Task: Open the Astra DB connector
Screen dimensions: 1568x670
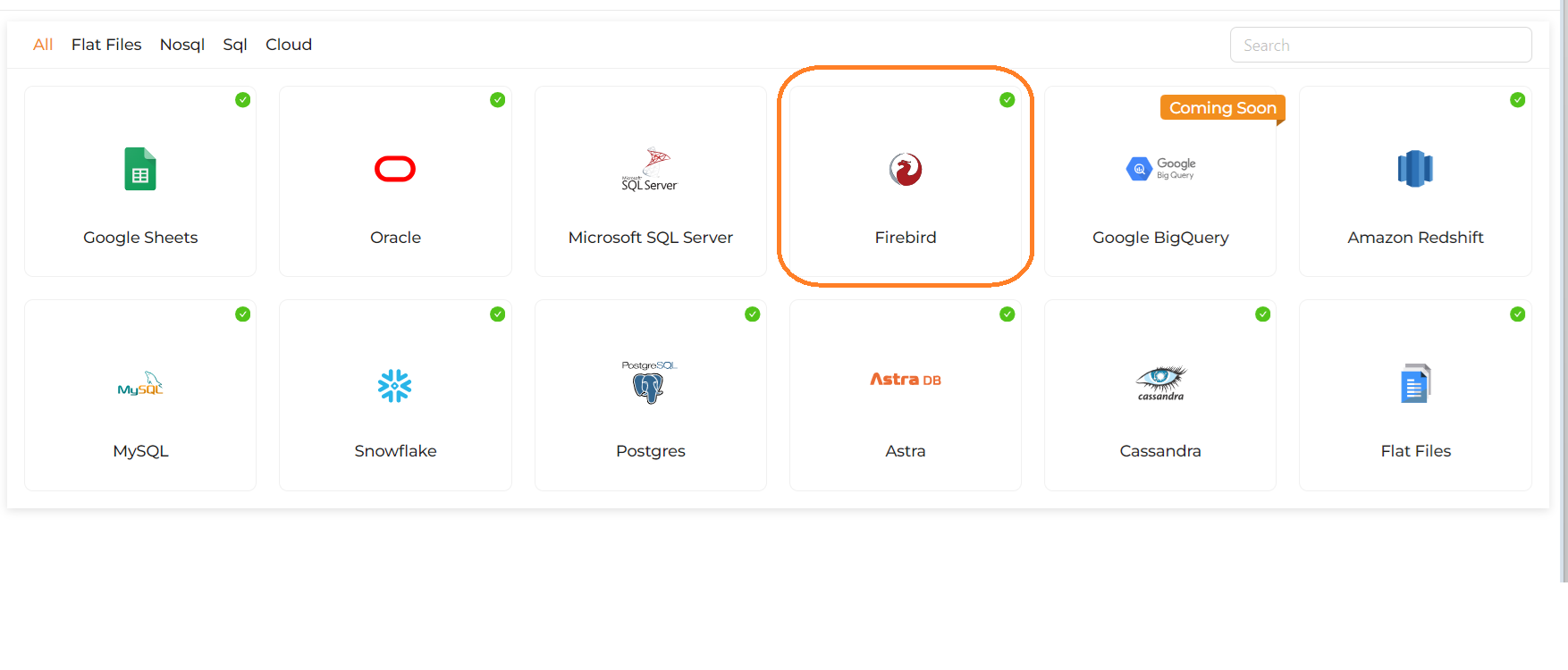Action: pos(905,379)
